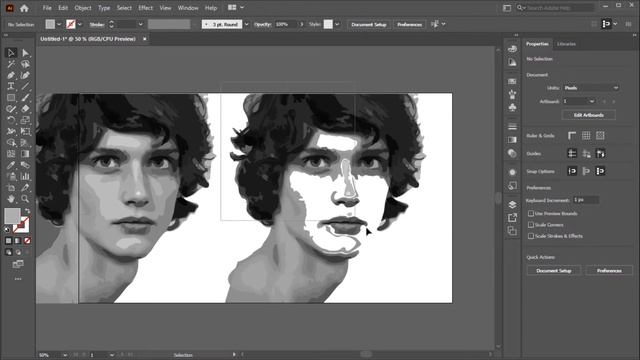Click Document Setup under Quick Actions
The image size is (640, 360).
tap(553, 271)
